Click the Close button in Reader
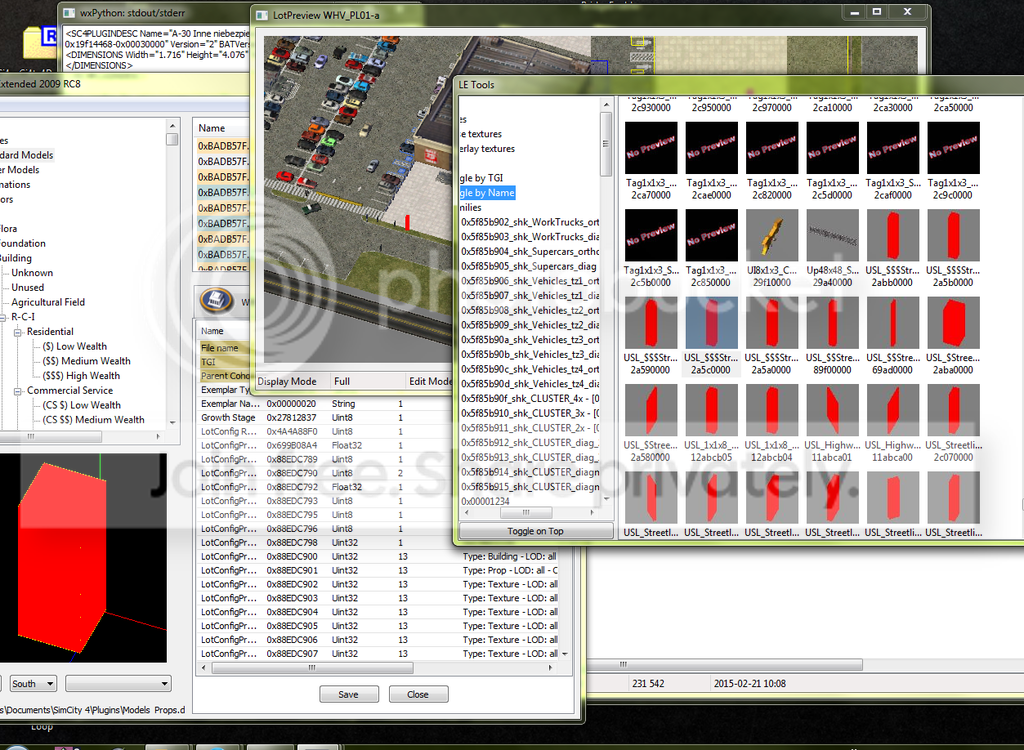Screen dimensions: 1024x750 (x=418, y=694)
